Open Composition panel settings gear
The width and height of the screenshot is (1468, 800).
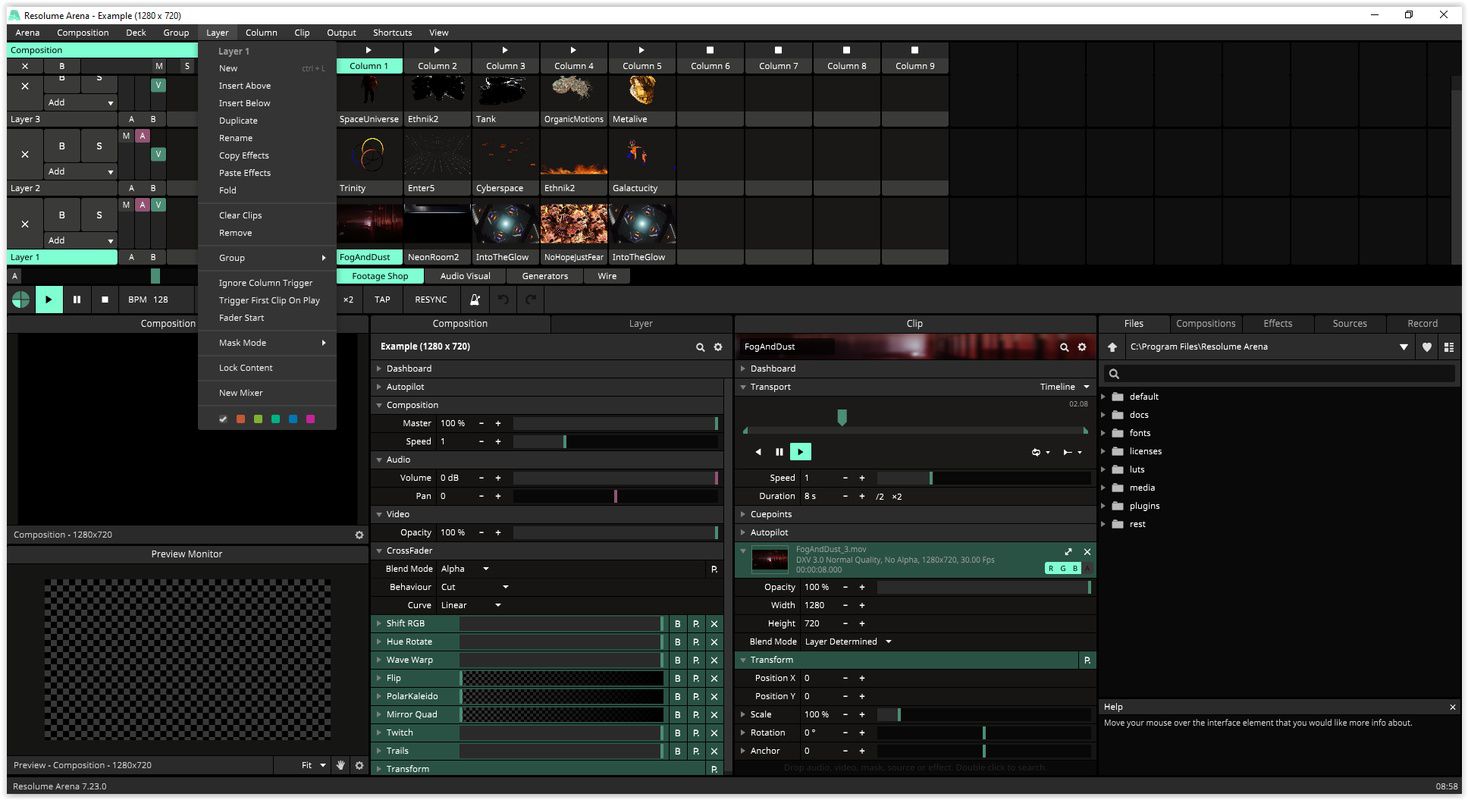pos(717,347)
